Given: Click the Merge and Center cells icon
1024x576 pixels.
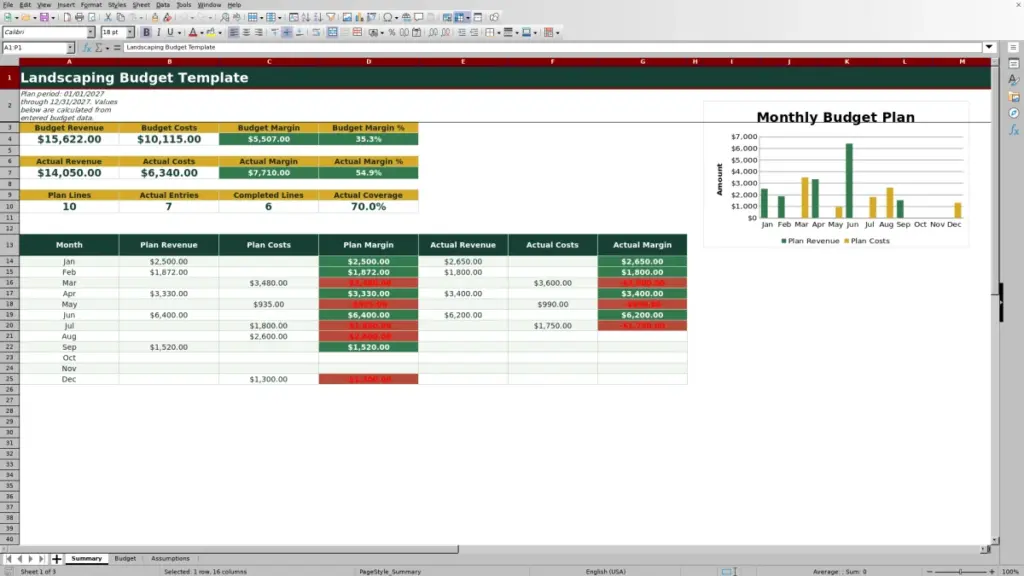Looking at the screenshot, I should click(332, 32).
